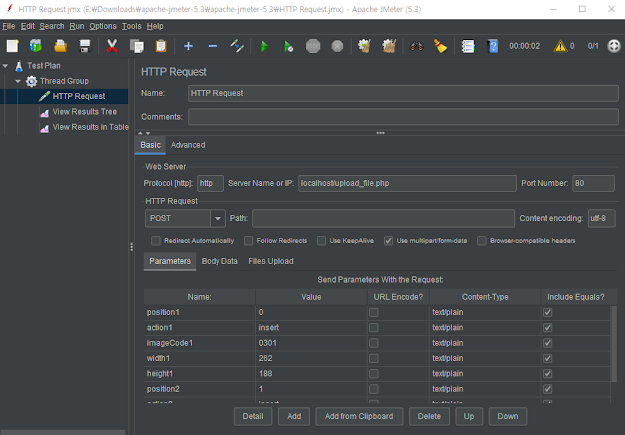Click the New test plan icon
Screen dimensions: 625x435
point(12,46)
